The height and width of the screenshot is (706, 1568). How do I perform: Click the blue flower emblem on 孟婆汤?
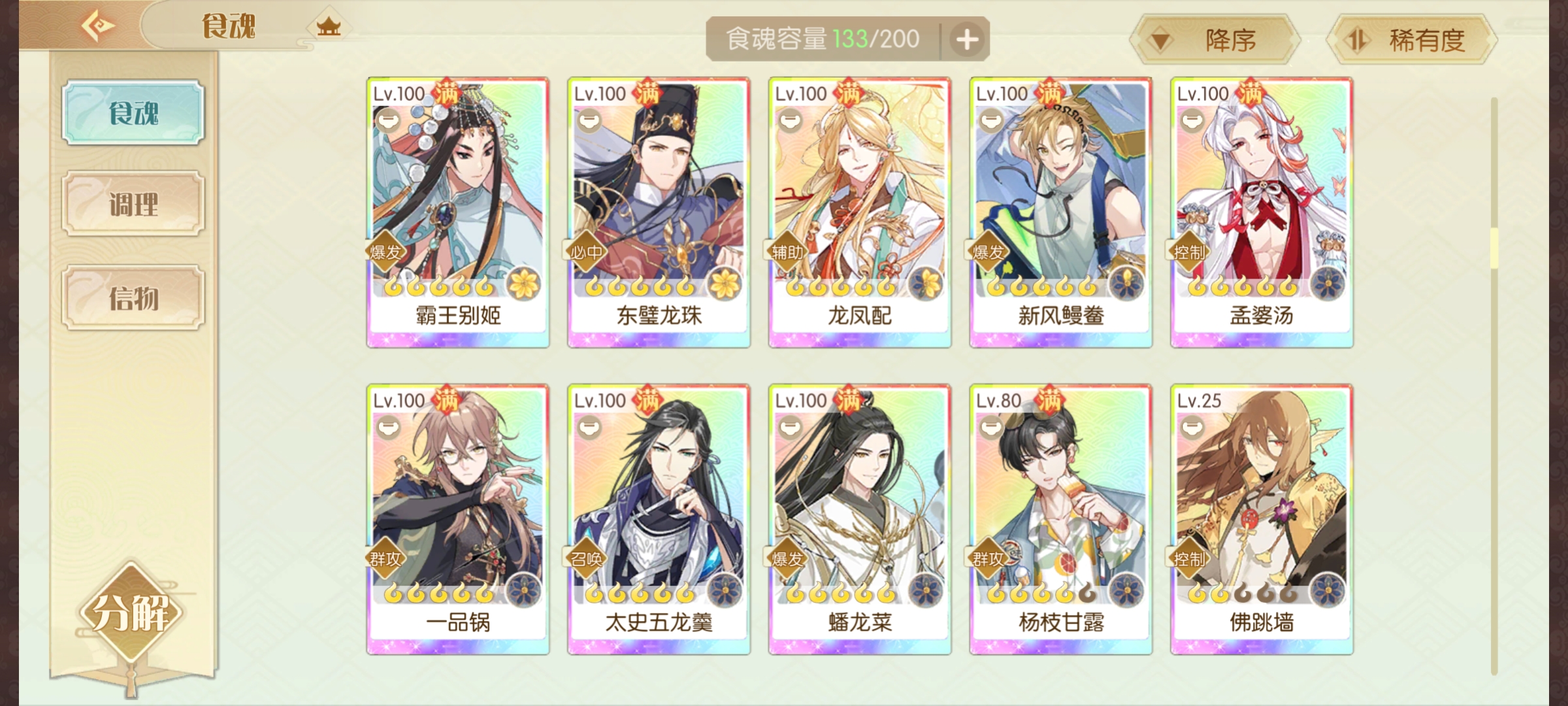[x=1327, y=284]
